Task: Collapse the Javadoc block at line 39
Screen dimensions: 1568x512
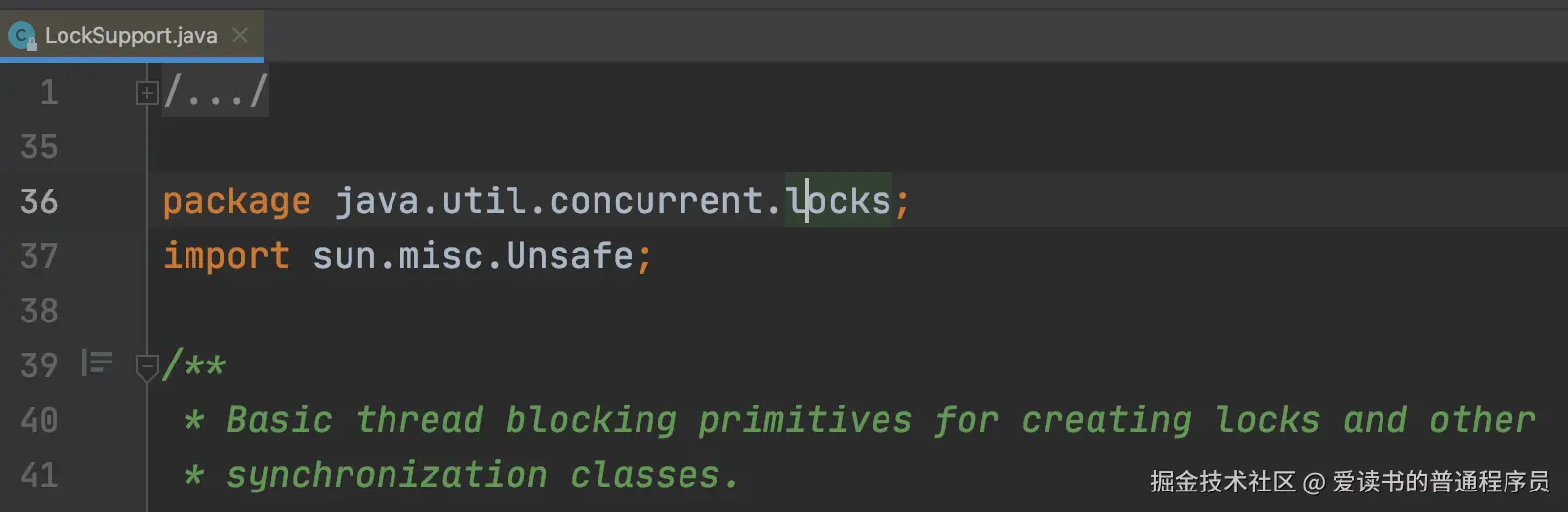Action: coord(146,367)
